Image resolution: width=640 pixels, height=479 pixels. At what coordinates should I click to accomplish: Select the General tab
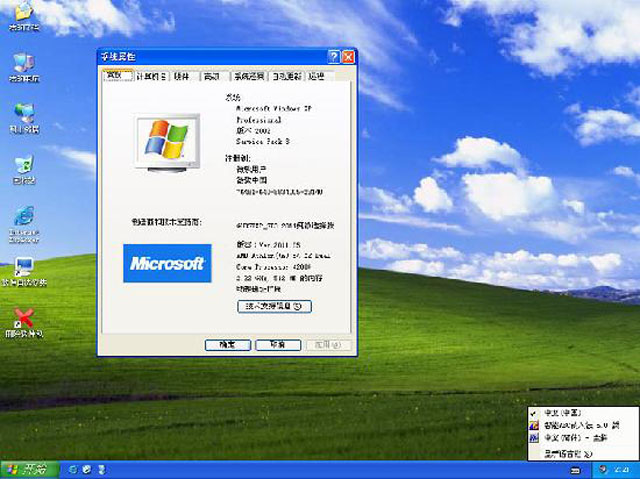(118, 75)
